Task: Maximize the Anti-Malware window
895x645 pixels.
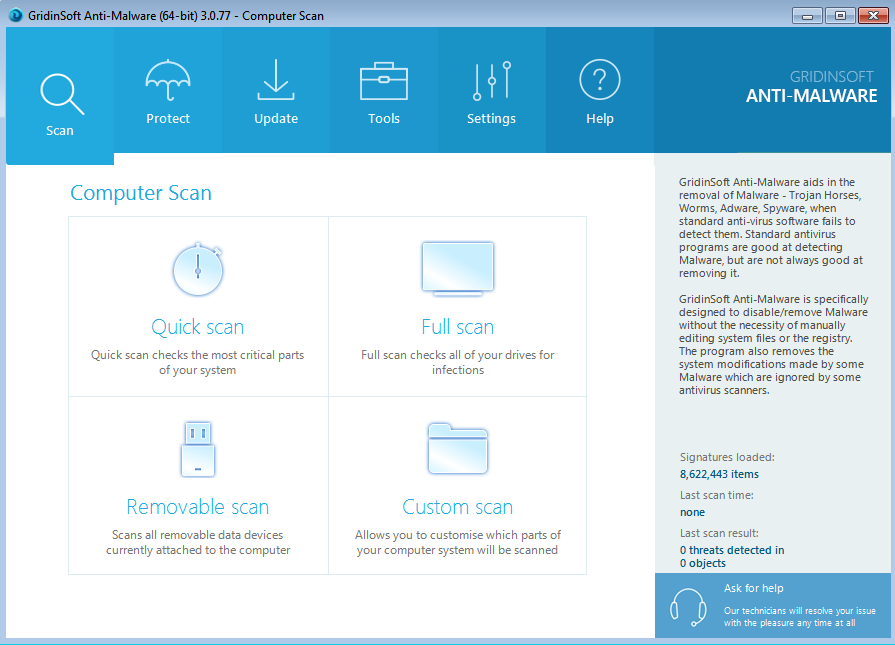Action: tap(839, 15)
